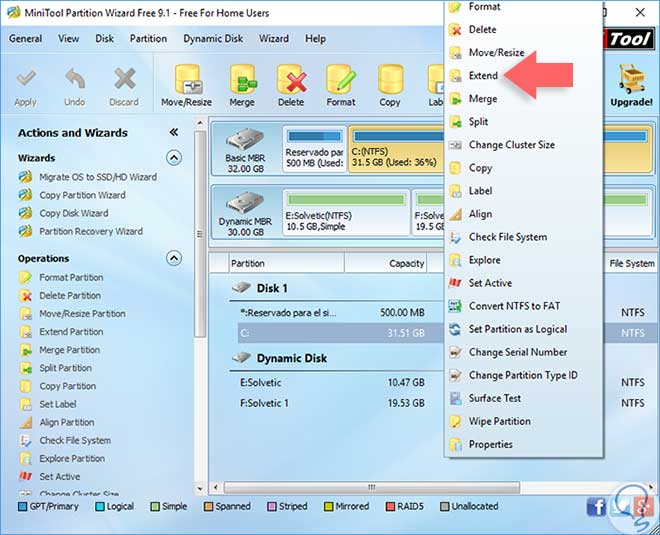660x535 pixels.
Task: Select Align Partition in Operations list
Action: pyautogui.click(x=57, y=422)
